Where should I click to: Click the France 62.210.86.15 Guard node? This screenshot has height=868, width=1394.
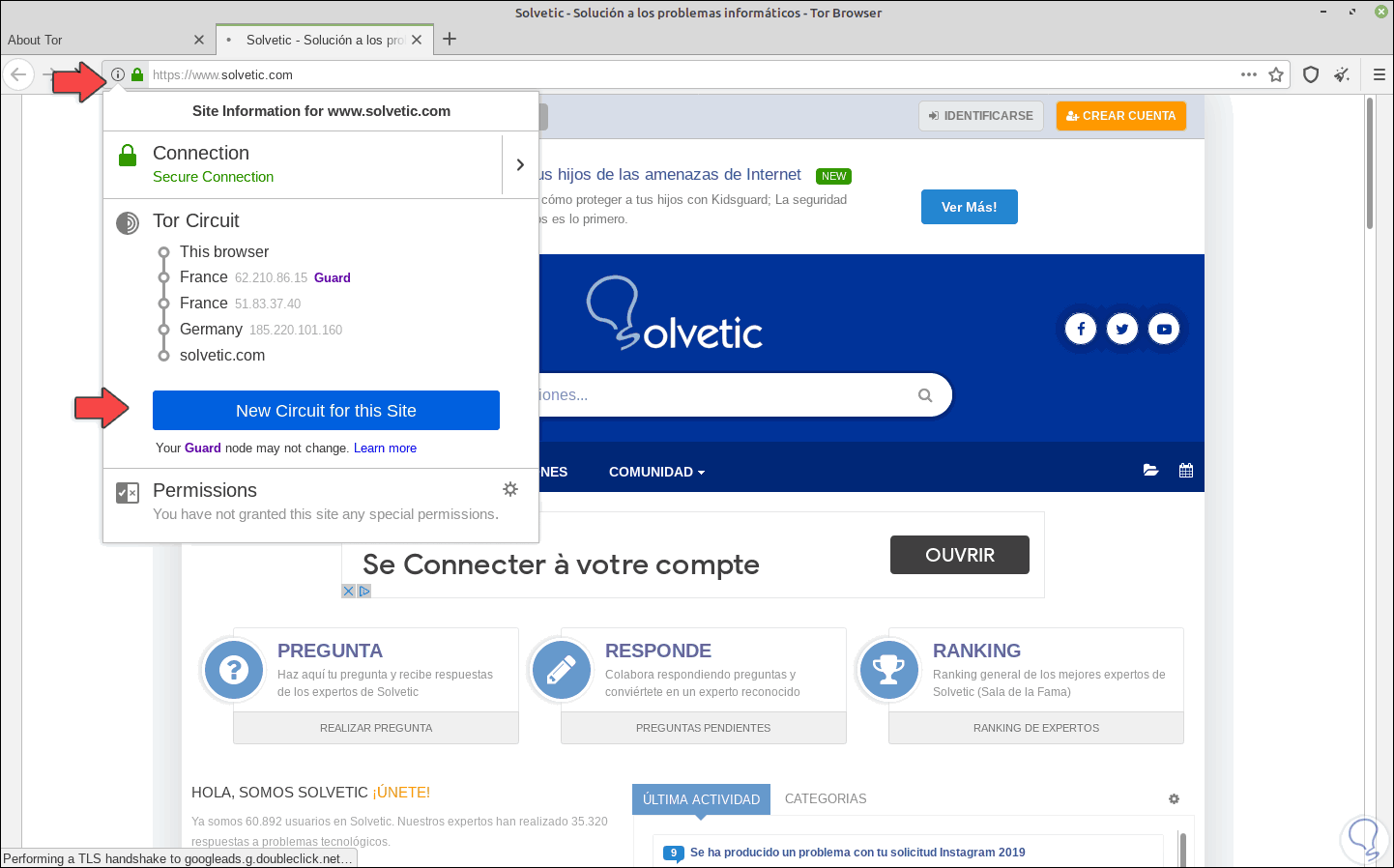(x=265, y=277)
